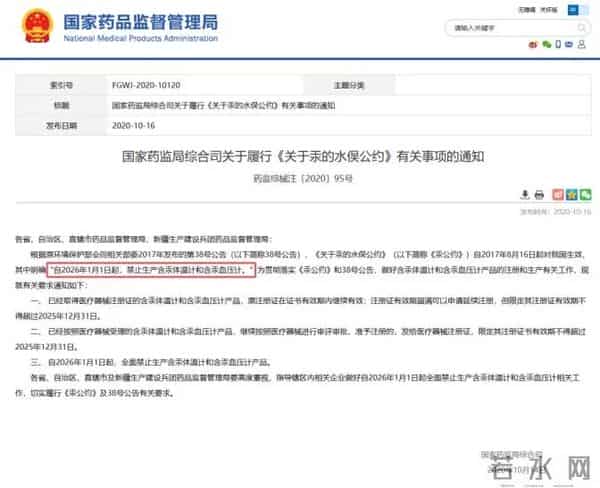Viewport: 600px width, 488px height.
Task: Download the document via download icon
Action: point(525,194)
